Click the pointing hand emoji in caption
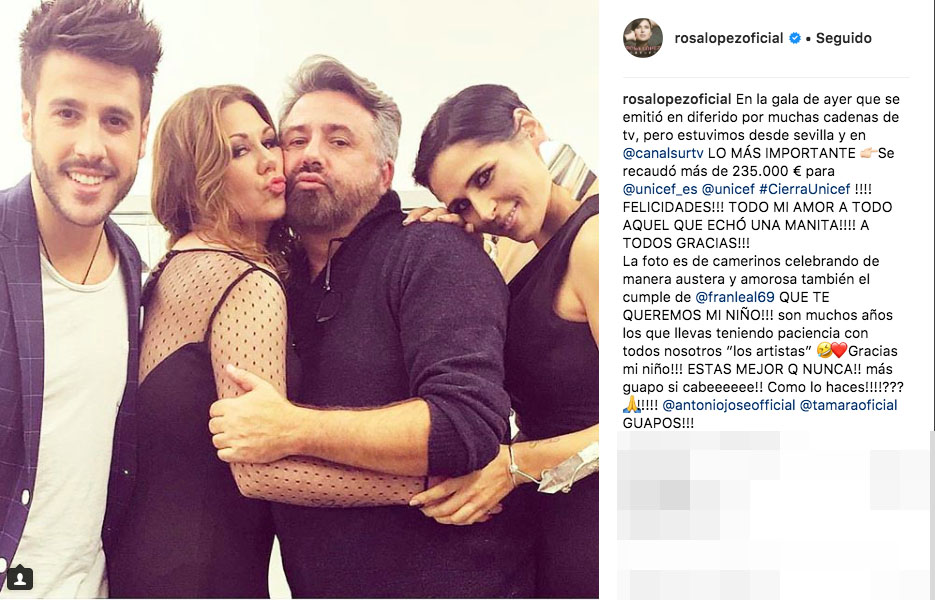The image size is (935, 600). tap(868, 153)
